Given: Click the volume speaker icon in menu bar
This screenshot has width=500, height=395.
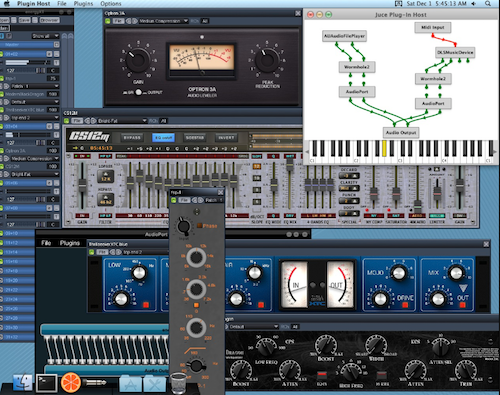Looking at the screenshot, I should [x=474, y=3].
